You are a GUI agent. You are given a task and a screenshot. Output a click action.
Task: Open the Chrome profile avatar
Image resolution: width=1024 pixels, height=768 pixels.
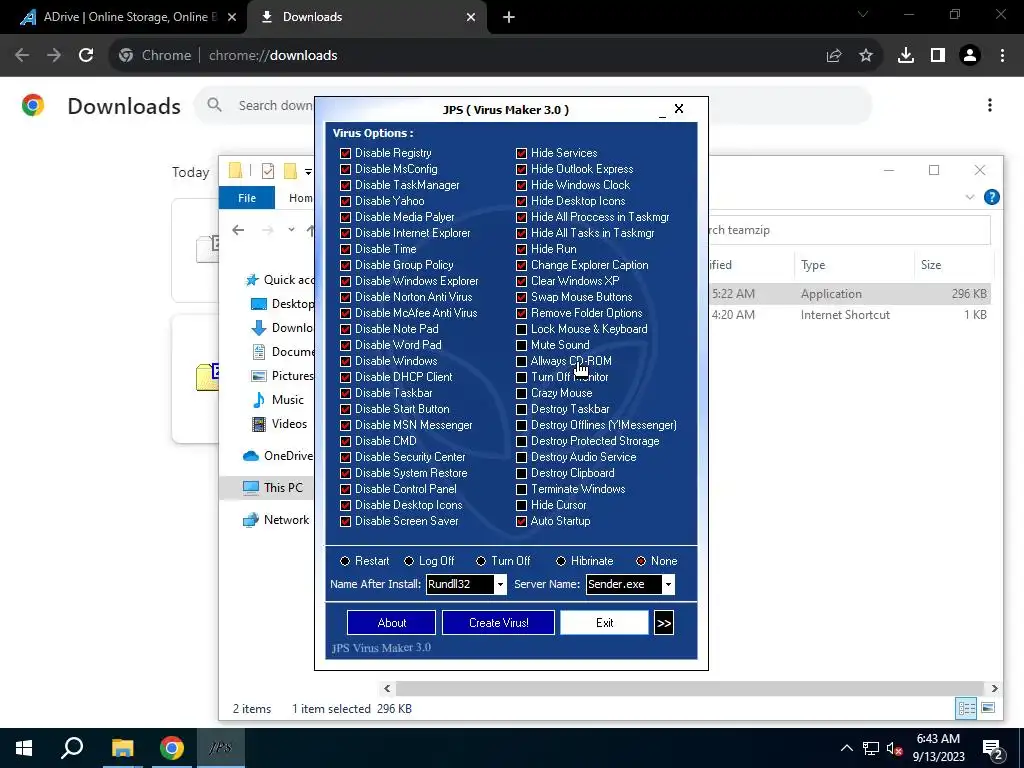point(970,56)
